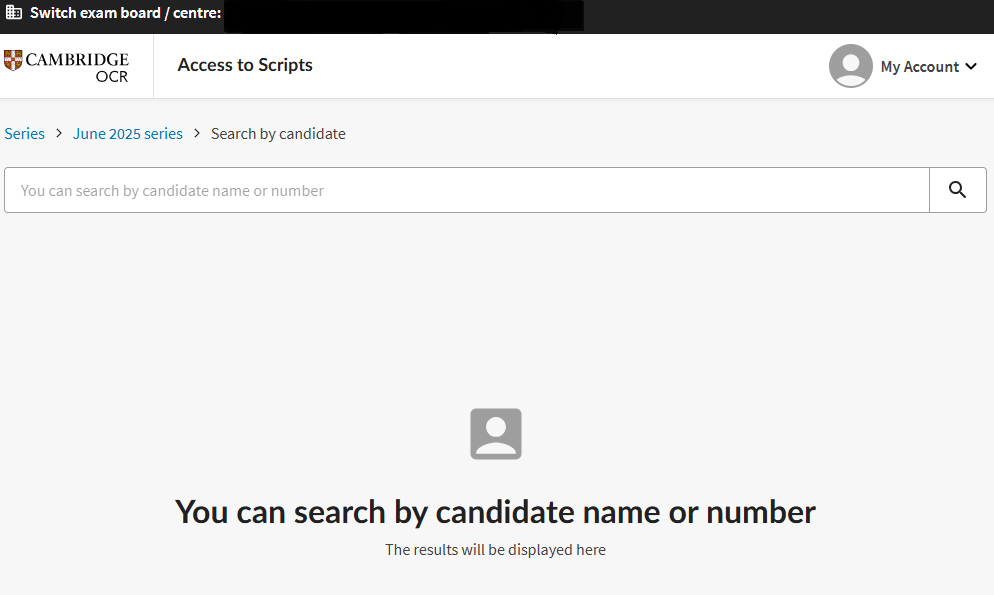Click the chevron after the Series breadcrumb

[x=58, y=133]
